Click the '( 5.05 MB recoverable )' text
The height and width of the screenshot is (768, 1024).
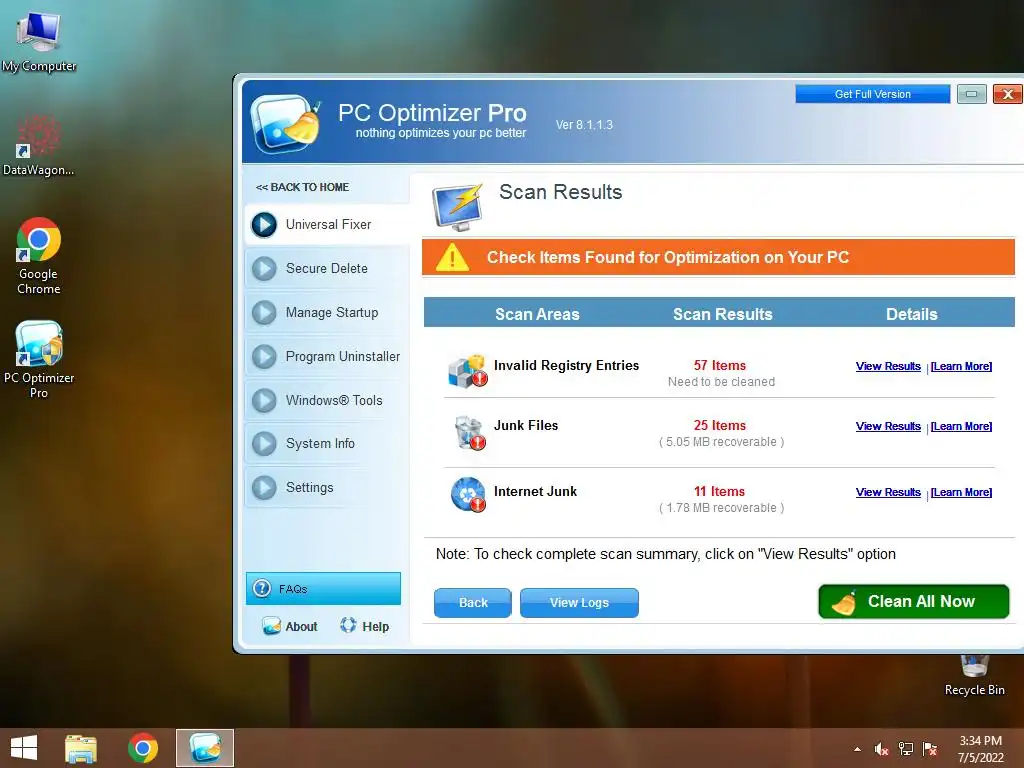721,442
